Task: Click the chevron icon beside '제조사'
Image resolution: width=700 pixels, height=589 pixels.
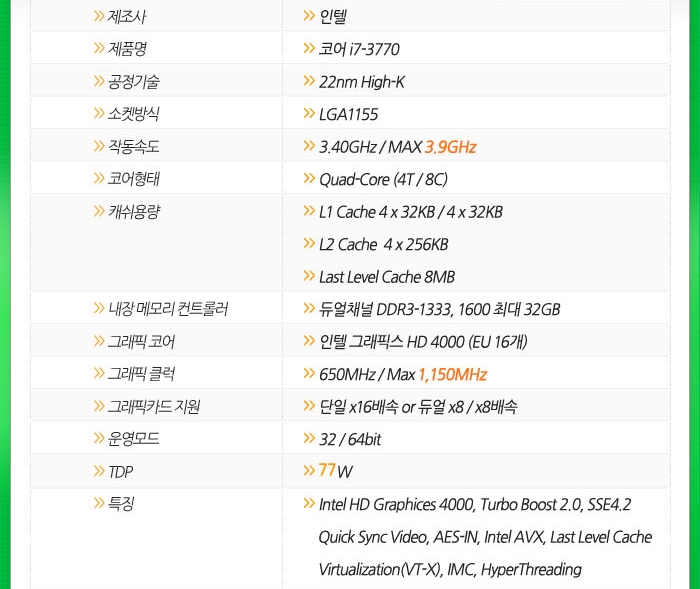Action: (99, 16)
